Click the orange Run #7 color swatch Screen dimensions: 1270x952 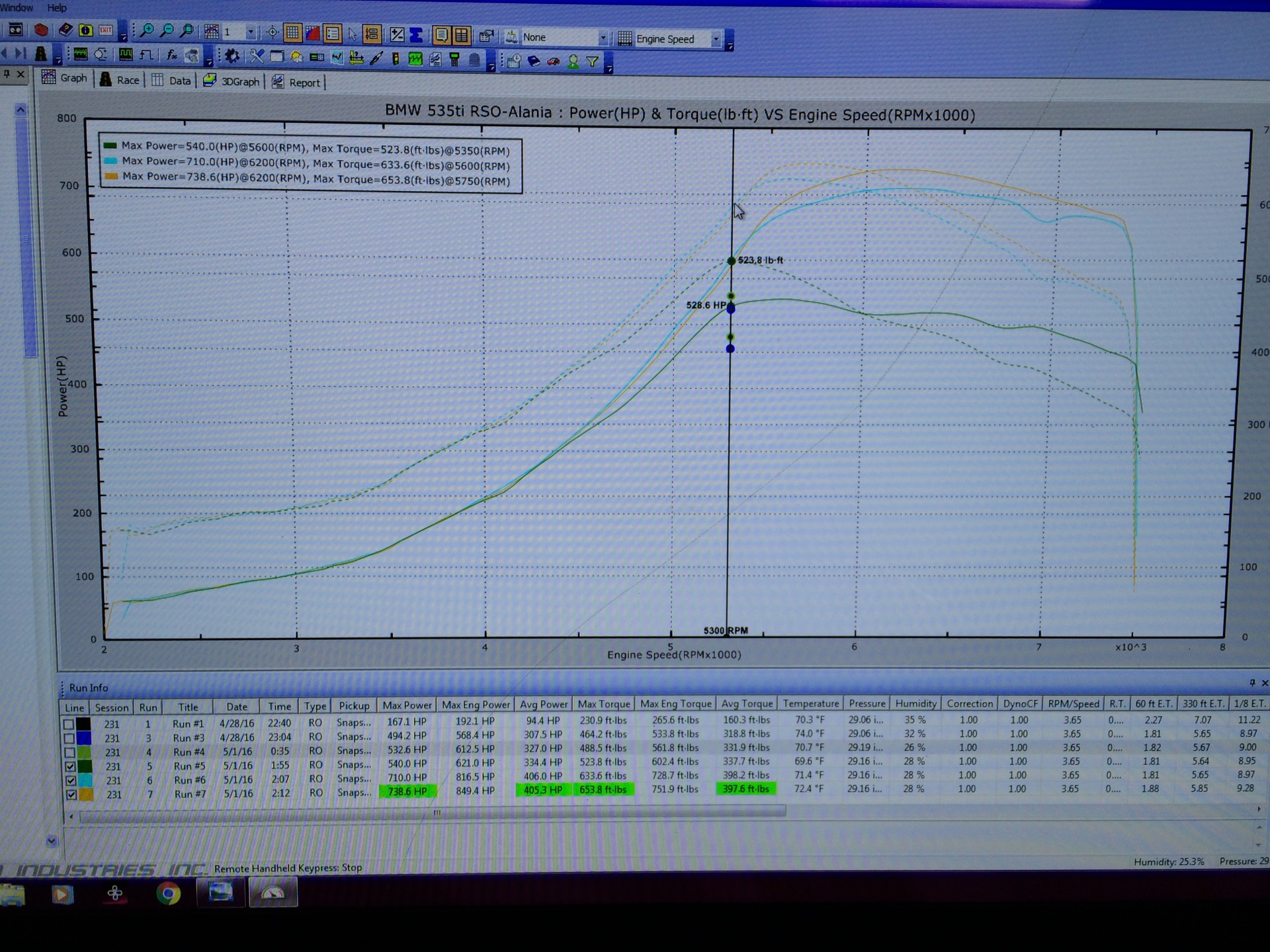coord(86,795)
